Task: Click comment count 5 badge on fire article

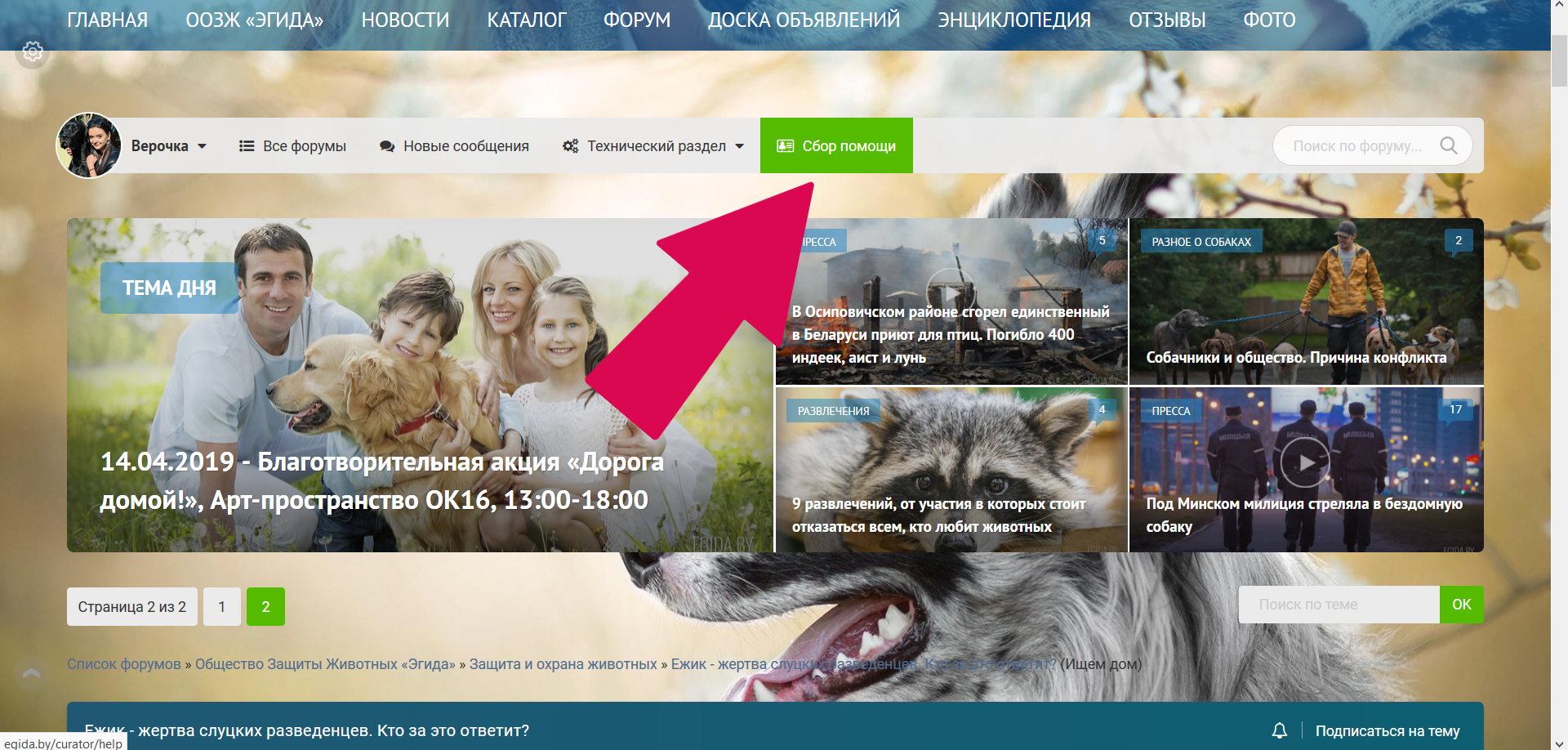Action: point(1102,240)
